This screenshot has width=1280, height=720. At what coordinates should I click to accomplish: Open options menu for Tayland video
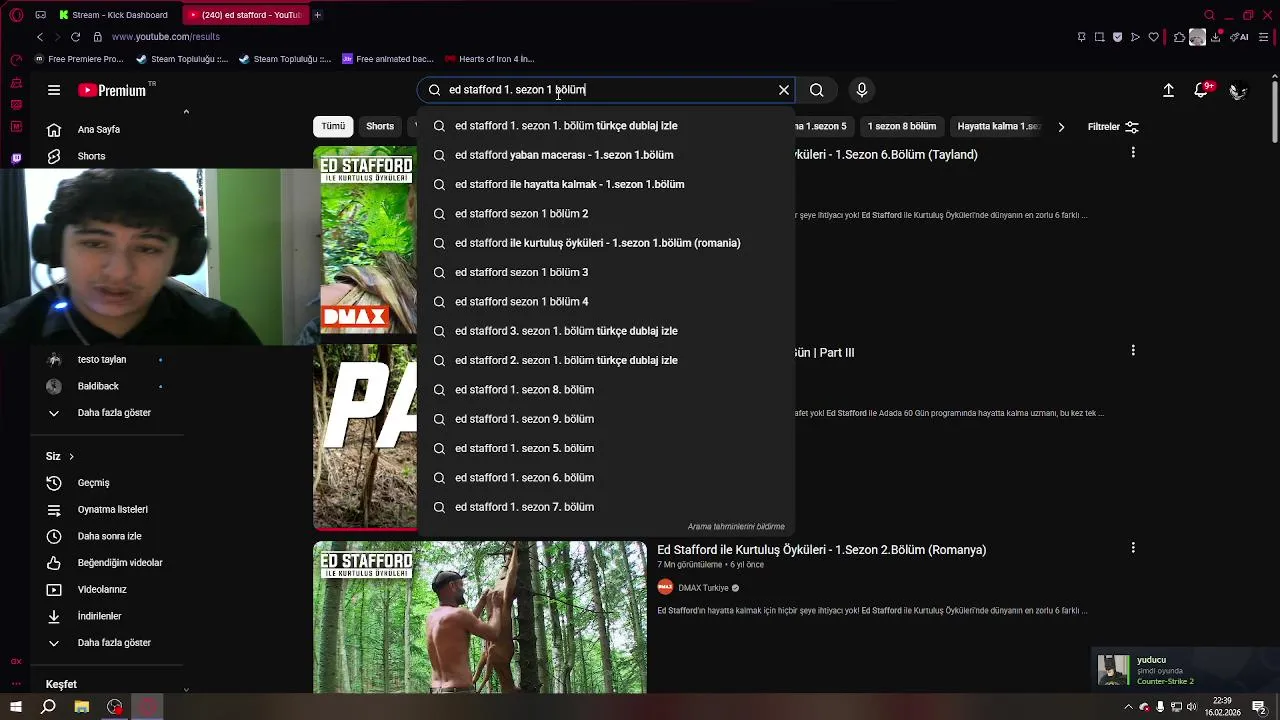coord(1133,152)
